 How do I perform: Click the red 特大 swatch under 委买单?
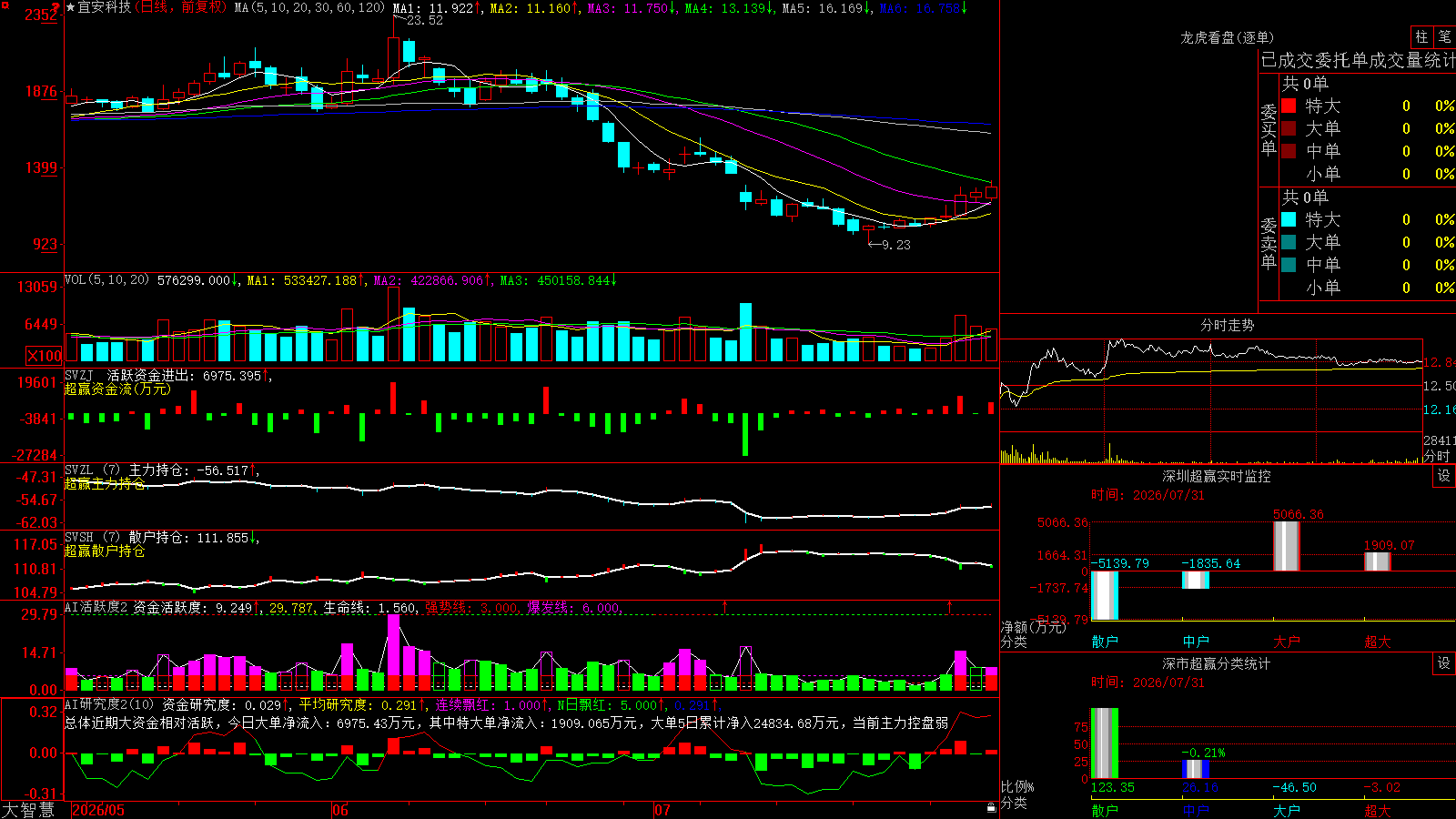click(x=1289, y=106)
